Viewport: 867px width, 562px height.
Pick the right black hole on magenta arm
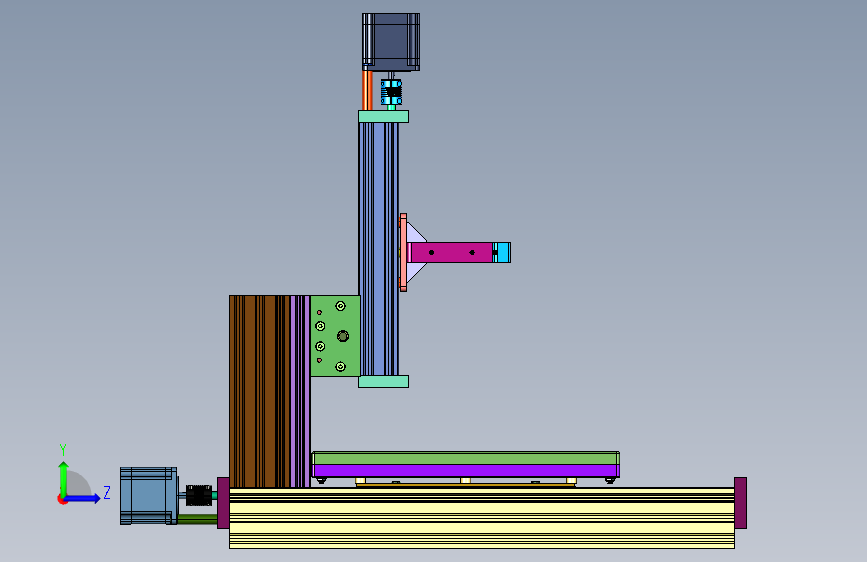472,253
